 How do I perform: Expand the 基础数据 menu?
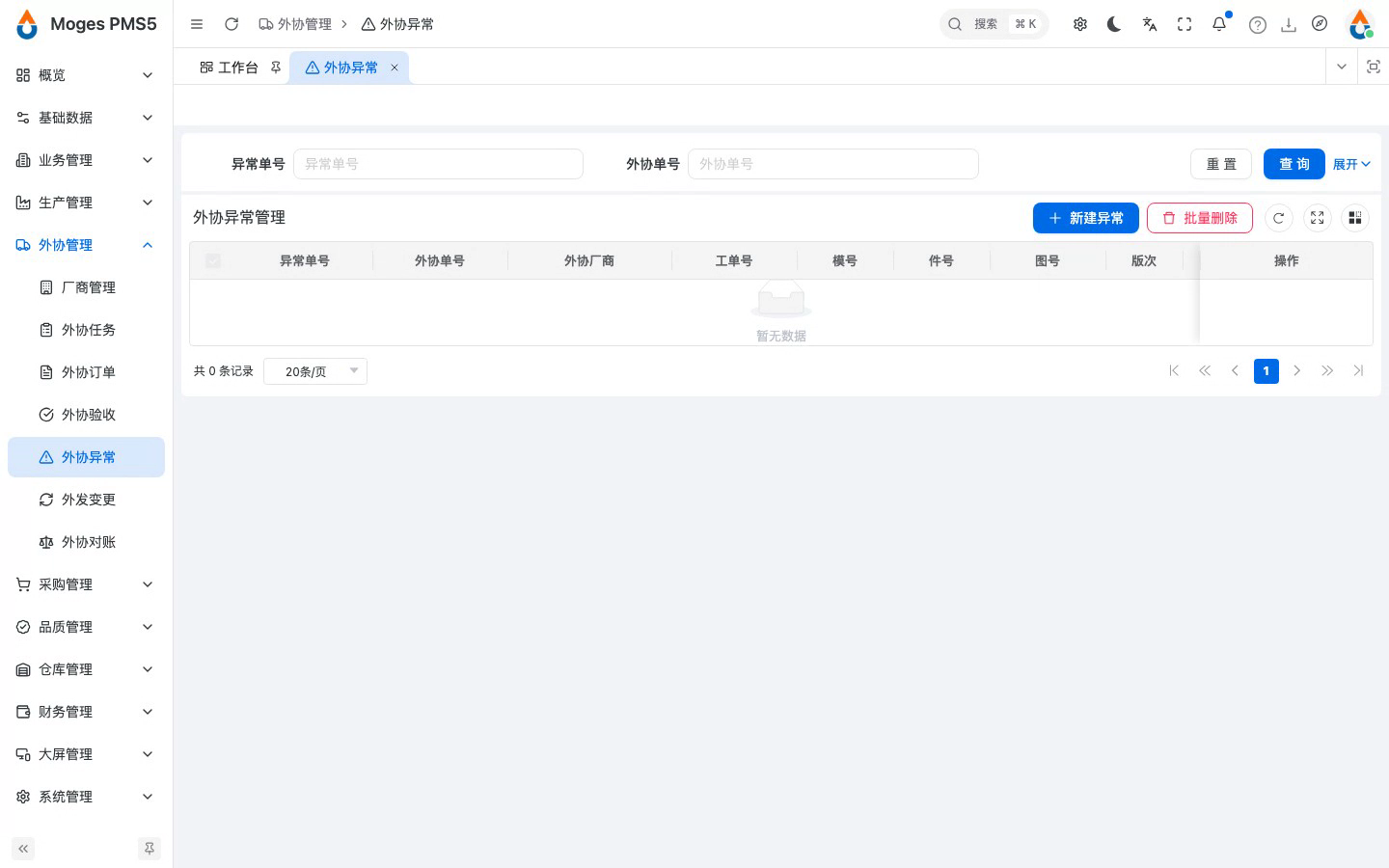86,118
